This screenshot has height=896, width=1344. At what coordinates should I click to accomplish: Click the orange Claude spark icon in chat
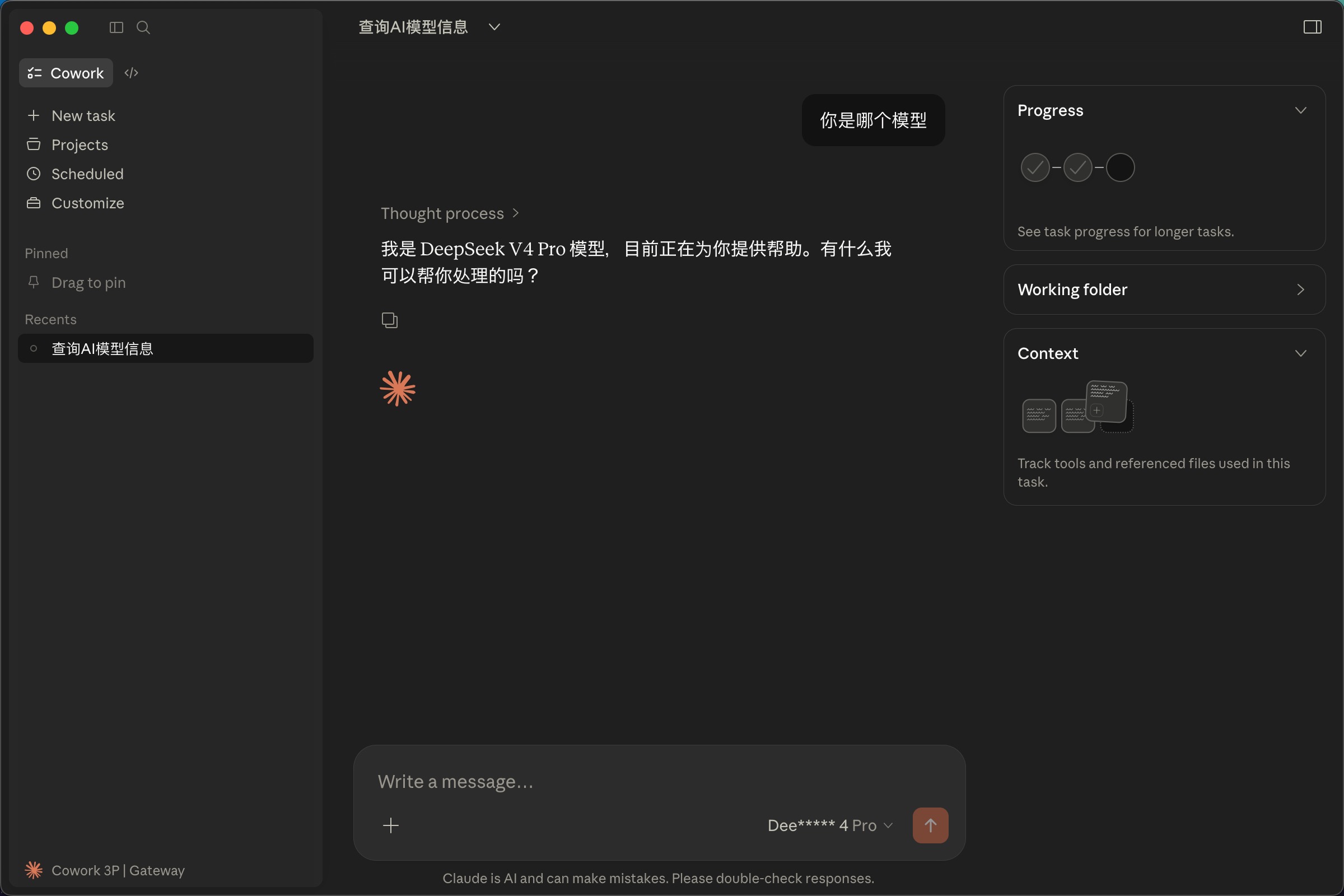[398, 389]
